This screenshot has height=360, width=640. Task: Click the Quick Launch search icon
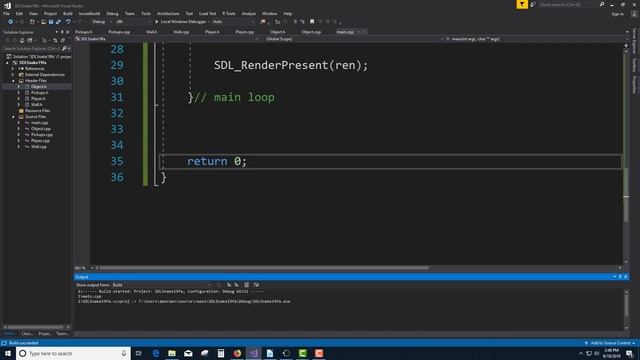pos(602,4)
